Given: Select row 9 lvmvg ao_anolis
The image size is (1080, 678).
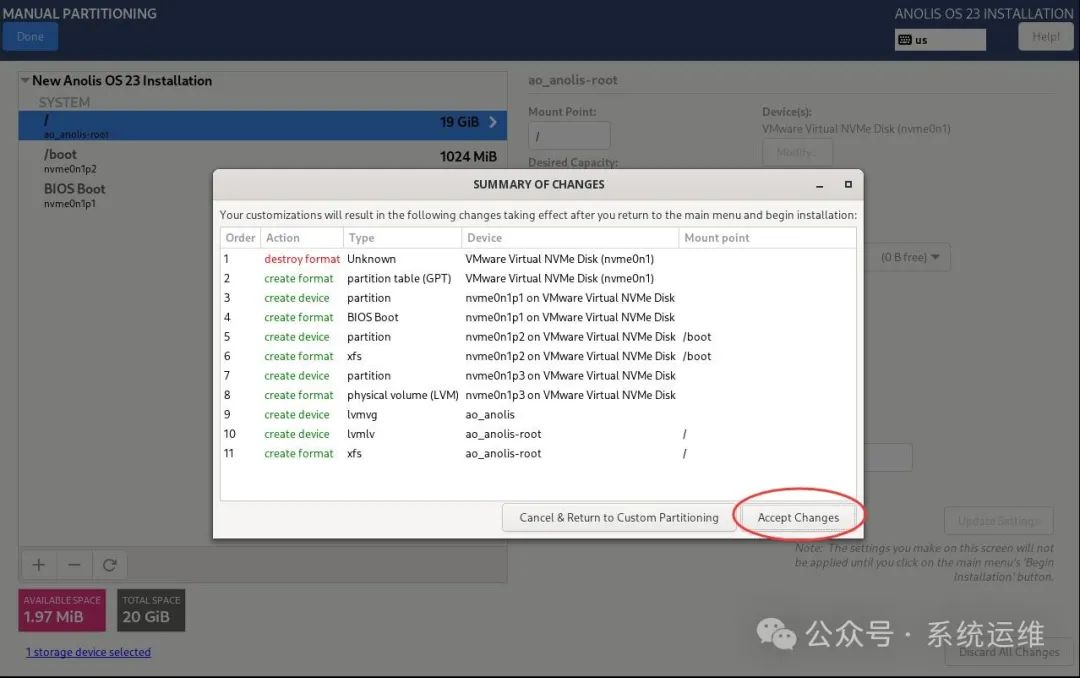Looking at the screenshot, I should 538,414.
